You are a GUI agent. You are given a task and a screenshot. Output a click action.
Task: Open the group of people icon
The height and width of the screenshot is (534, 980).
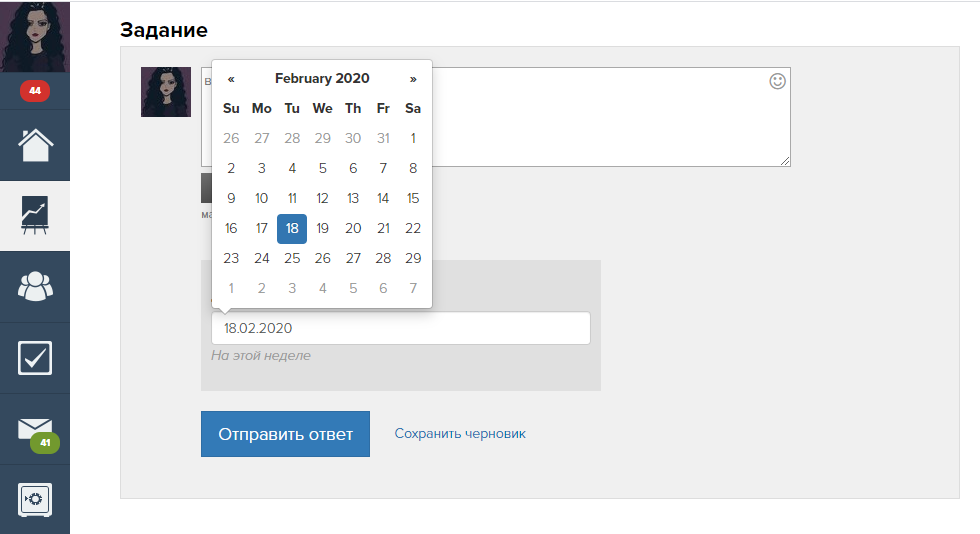point(35,287)
